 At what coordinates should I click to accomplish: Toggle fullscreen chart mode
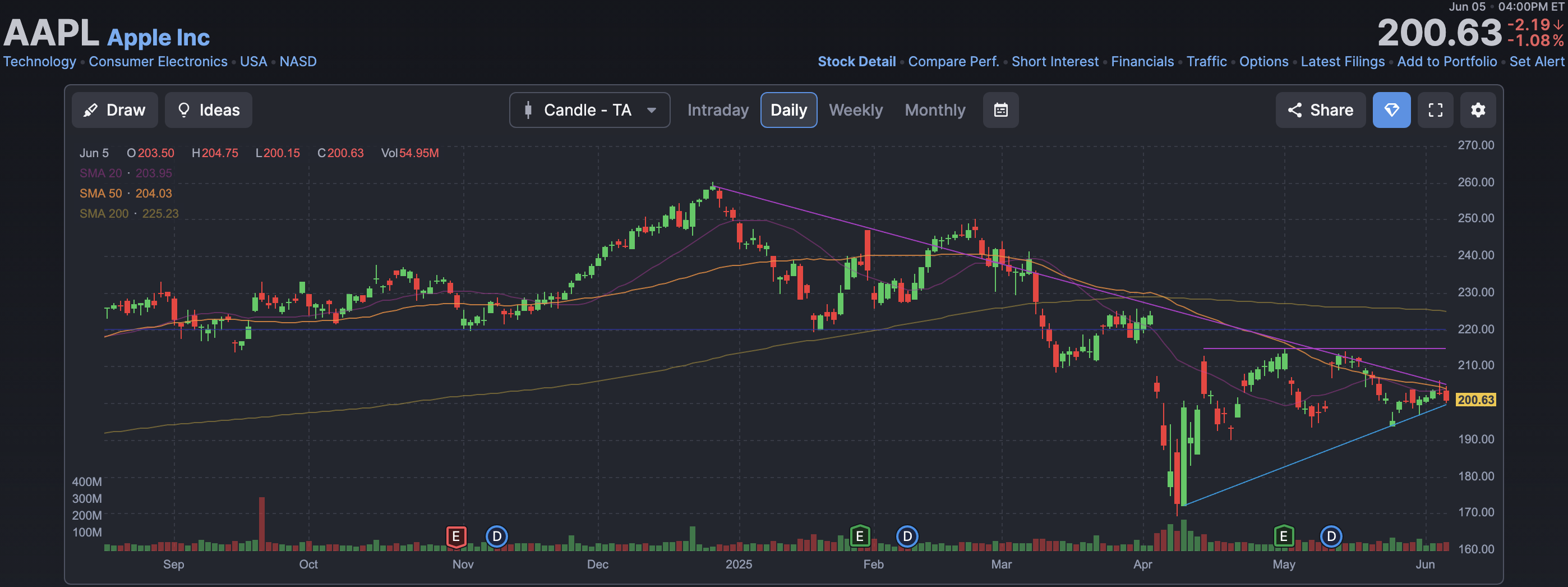point(1435,110)
